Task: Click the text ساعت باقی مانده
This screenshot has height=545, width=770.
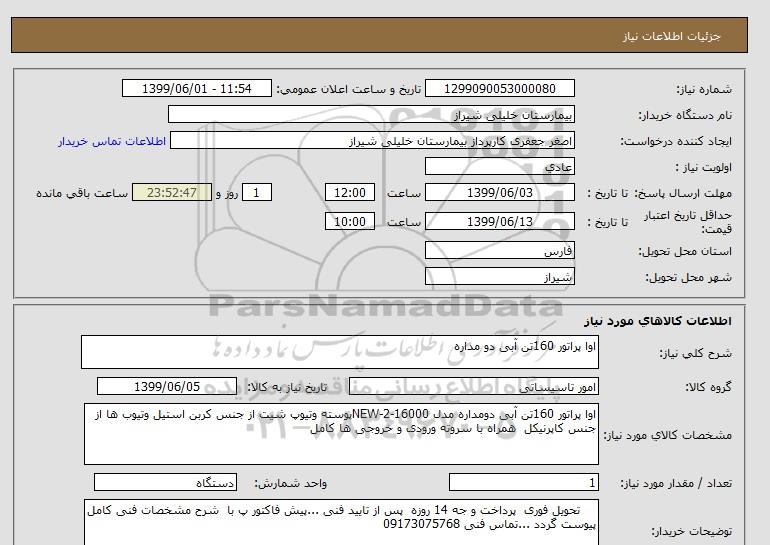Action: pos(82,193)
